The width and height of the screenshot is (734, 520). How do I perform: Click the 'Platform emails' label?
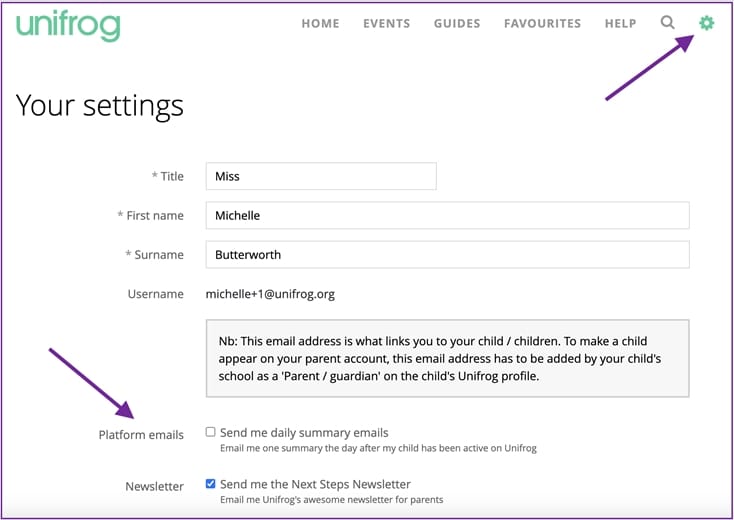point(141,435)
